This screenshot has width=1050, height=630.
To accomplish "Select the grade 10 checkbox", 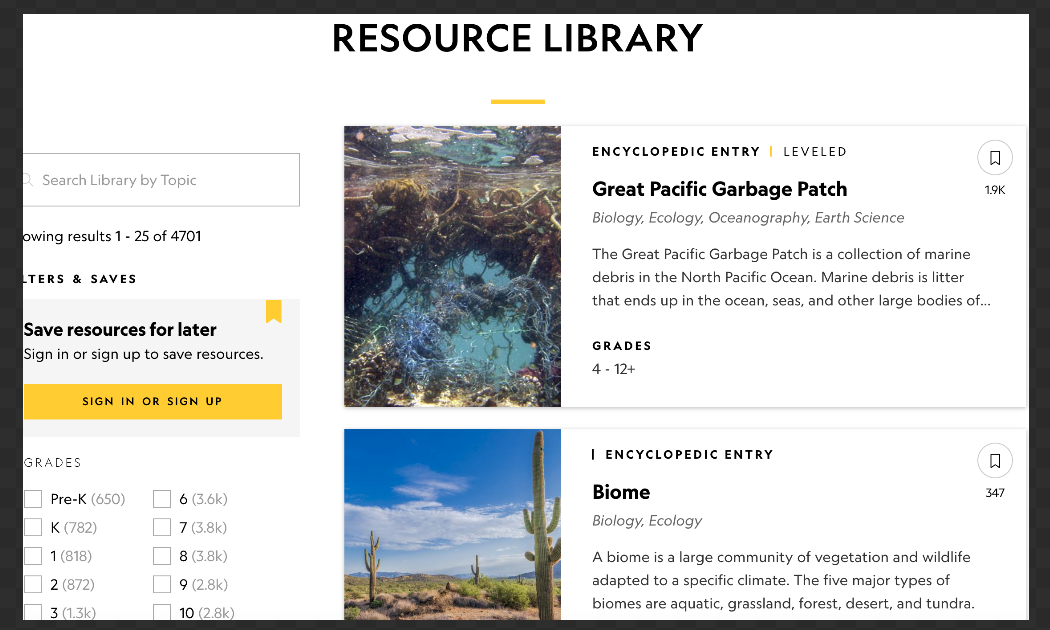I will 162,612.
